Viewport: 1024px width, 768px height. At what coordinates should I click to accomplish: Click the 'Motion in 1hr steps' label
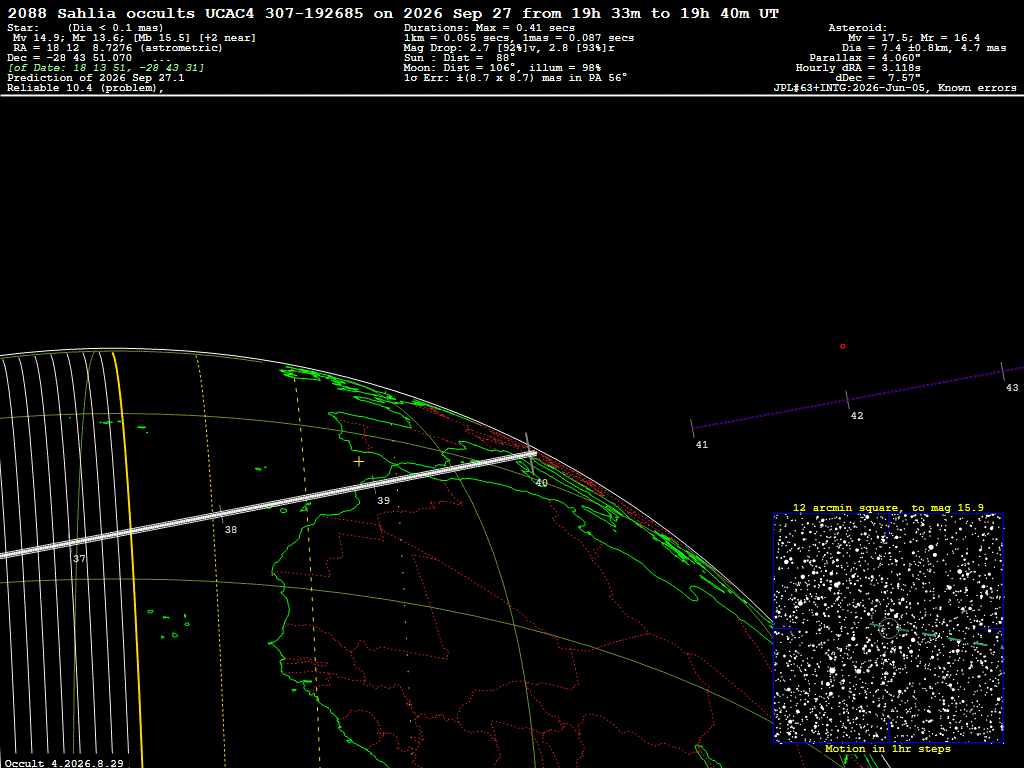[888, 749]
